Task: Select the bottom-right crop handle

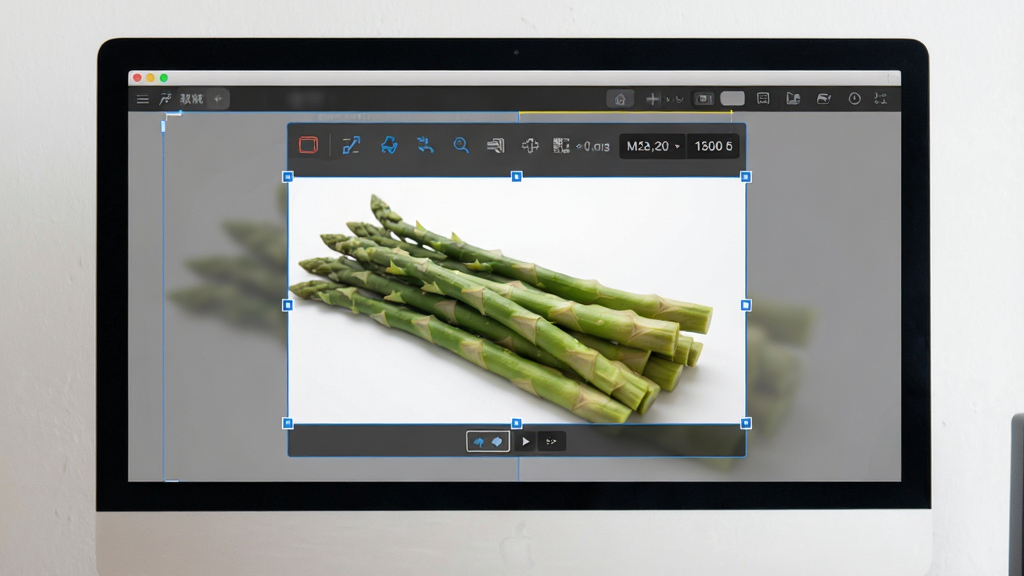Action: (x=746, y=423)
